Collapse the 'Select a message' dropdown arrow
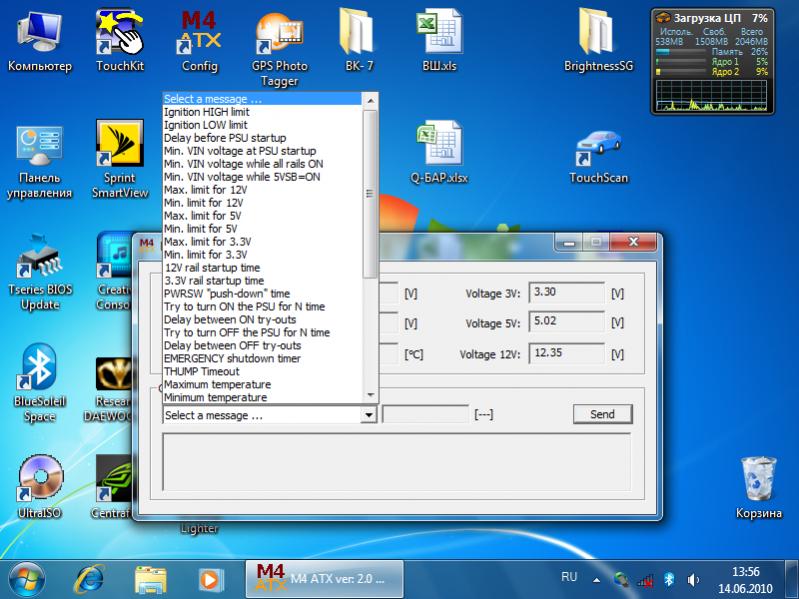The height and width of the screenshot is (599, 799). 368,415
